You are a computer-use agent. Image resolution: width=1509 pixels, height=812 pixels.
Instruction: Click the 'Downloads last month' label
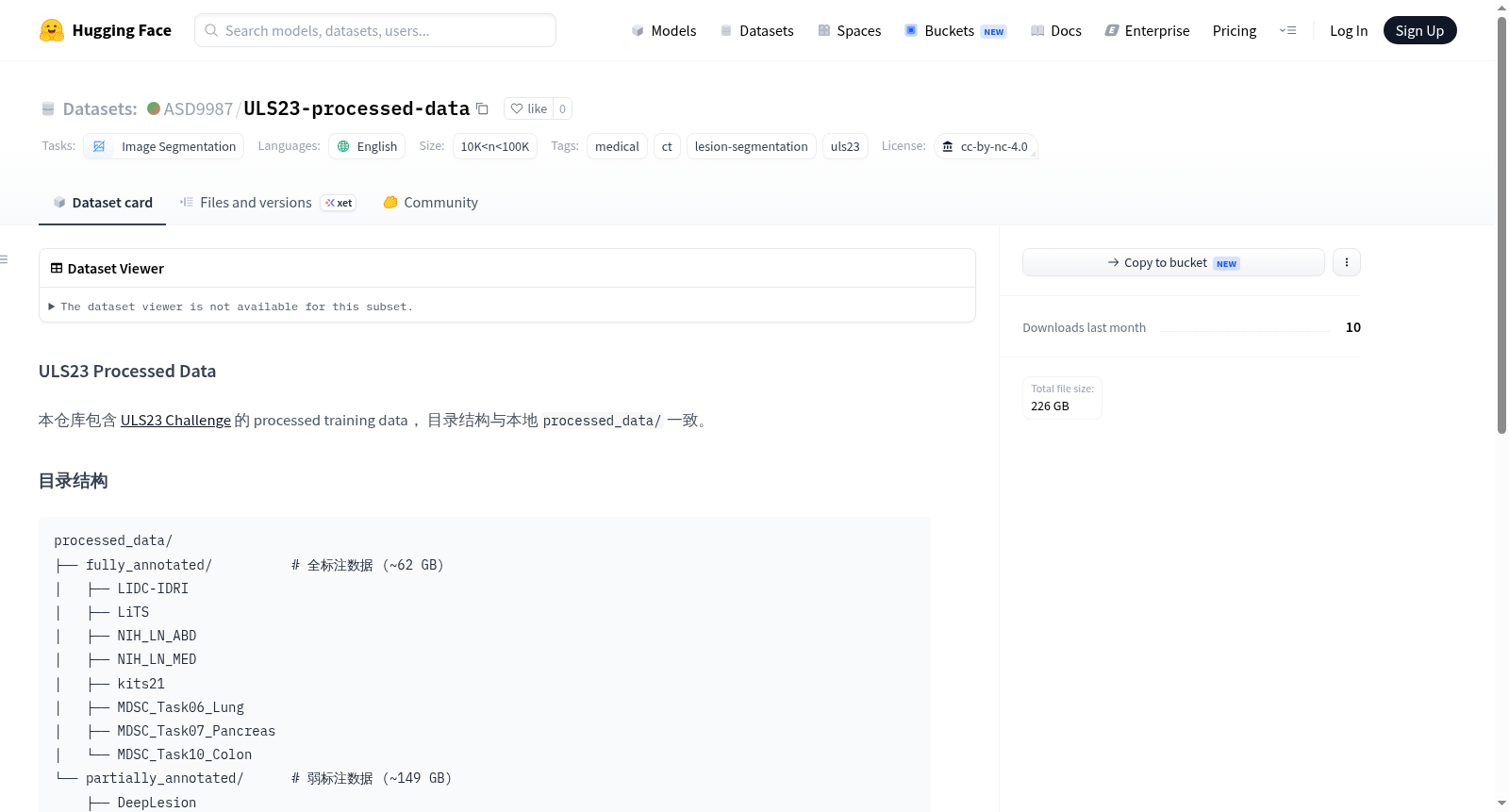[1084, 328]
